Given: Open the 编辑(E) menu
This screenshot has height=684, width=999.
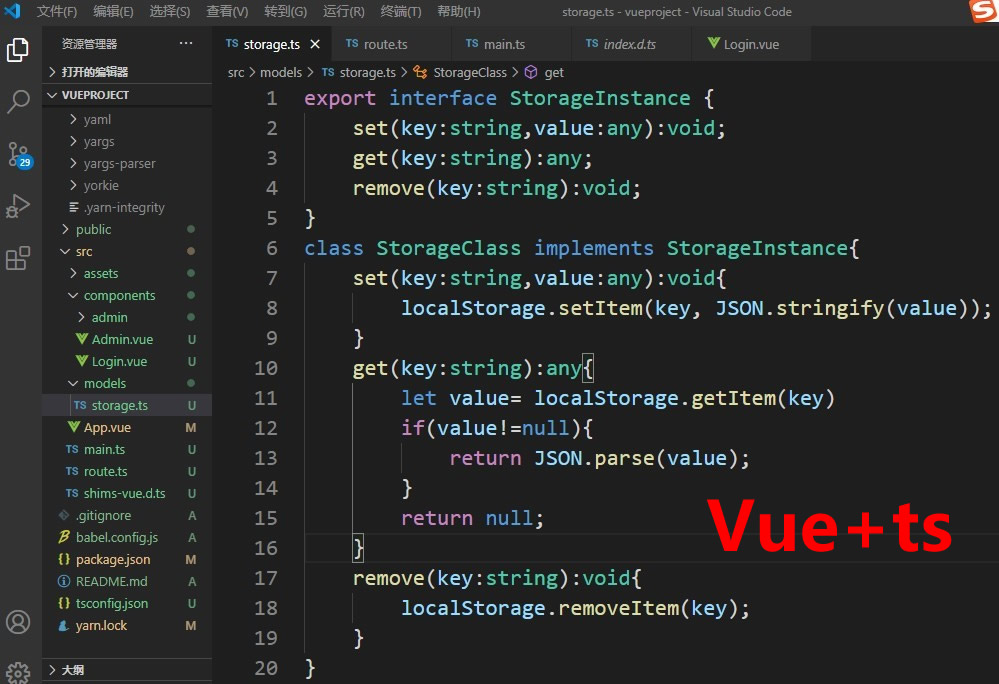Looking at the screenshot, I should click(x=113, y=11).
